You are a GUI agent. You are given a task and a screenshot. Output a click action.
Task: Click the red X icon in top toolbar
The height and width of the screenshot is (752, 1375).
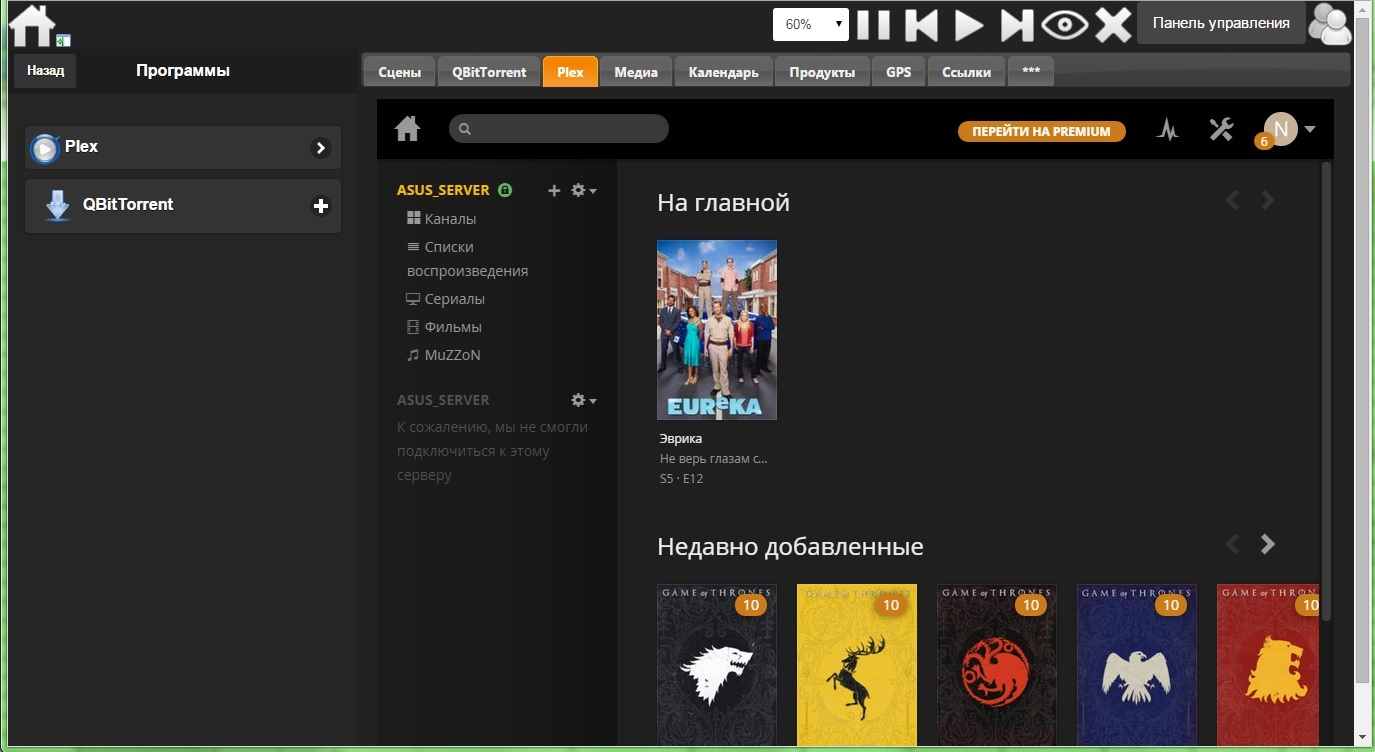pos(1113,23)
